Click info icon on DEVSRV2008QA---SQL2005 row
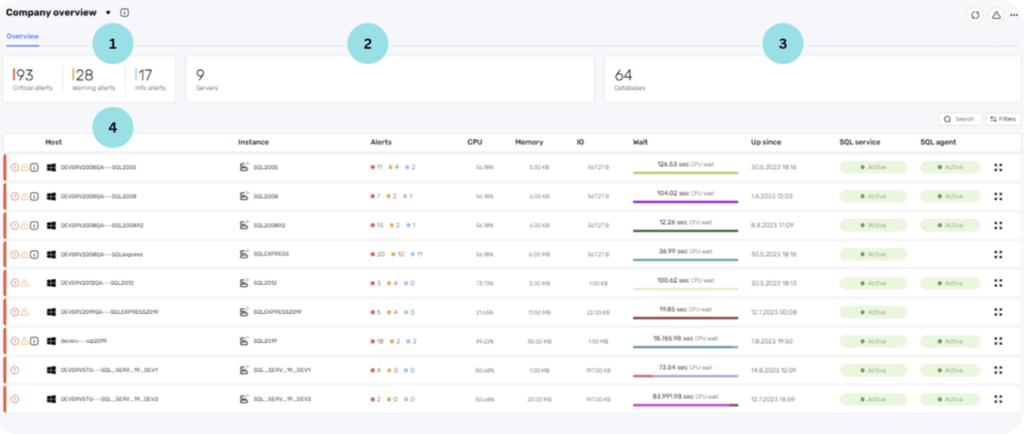1024x434 pixels. 35,168
